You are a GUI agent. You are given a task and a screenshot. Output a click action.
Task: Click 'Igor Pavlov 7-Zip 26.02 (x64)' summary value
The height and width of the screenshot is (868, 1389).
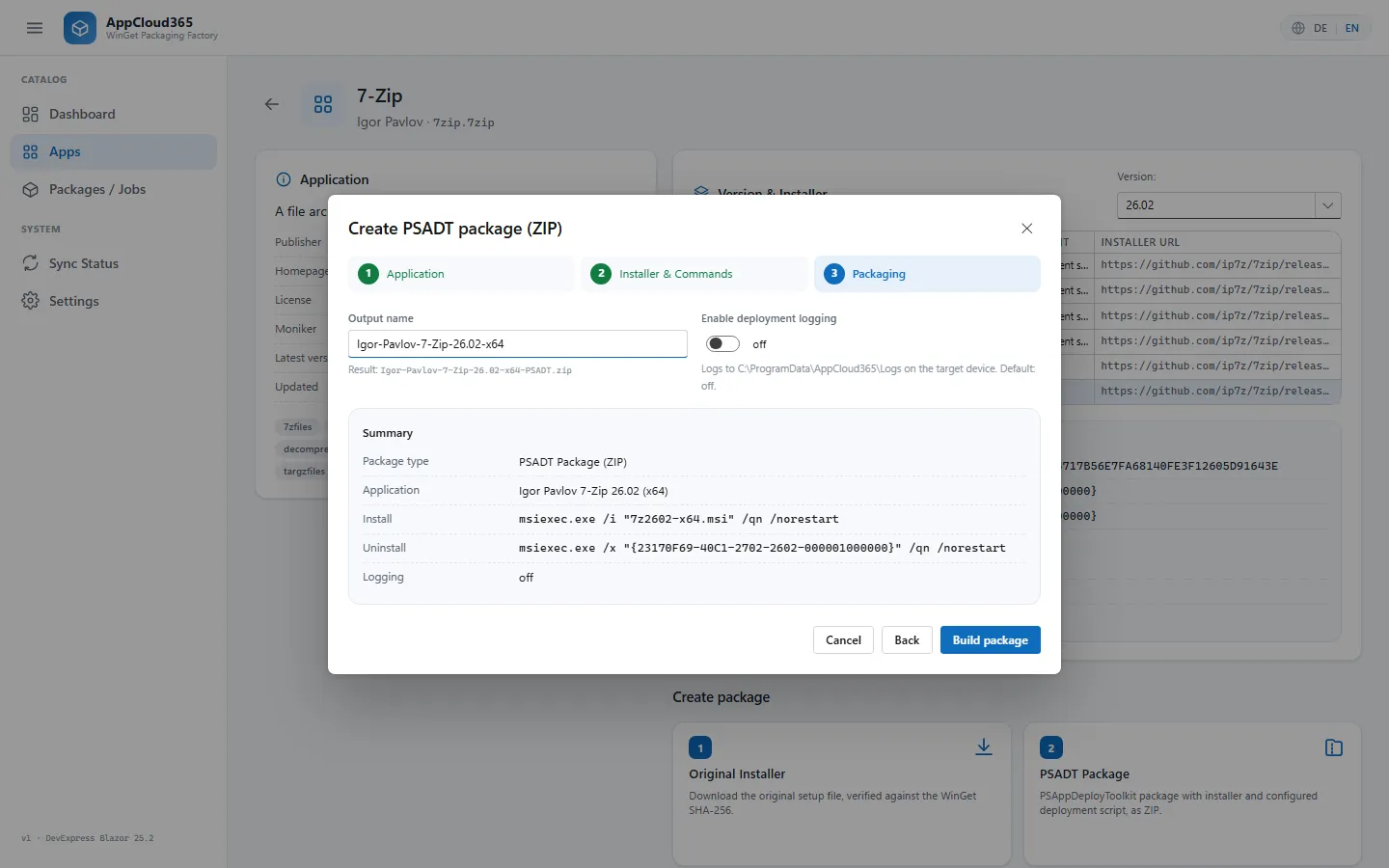[593, 491]
